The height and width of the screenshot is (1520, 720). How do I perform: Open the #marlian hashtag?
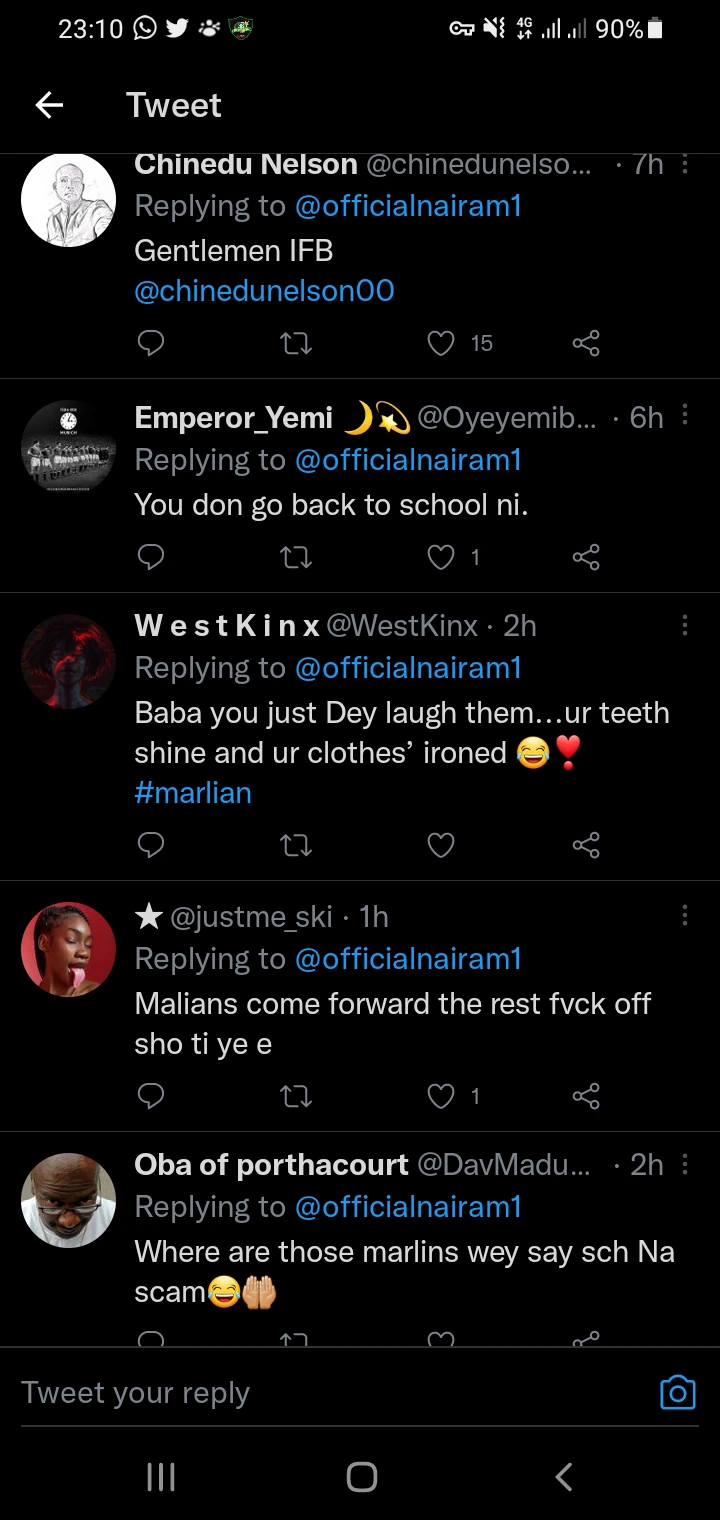193,793
